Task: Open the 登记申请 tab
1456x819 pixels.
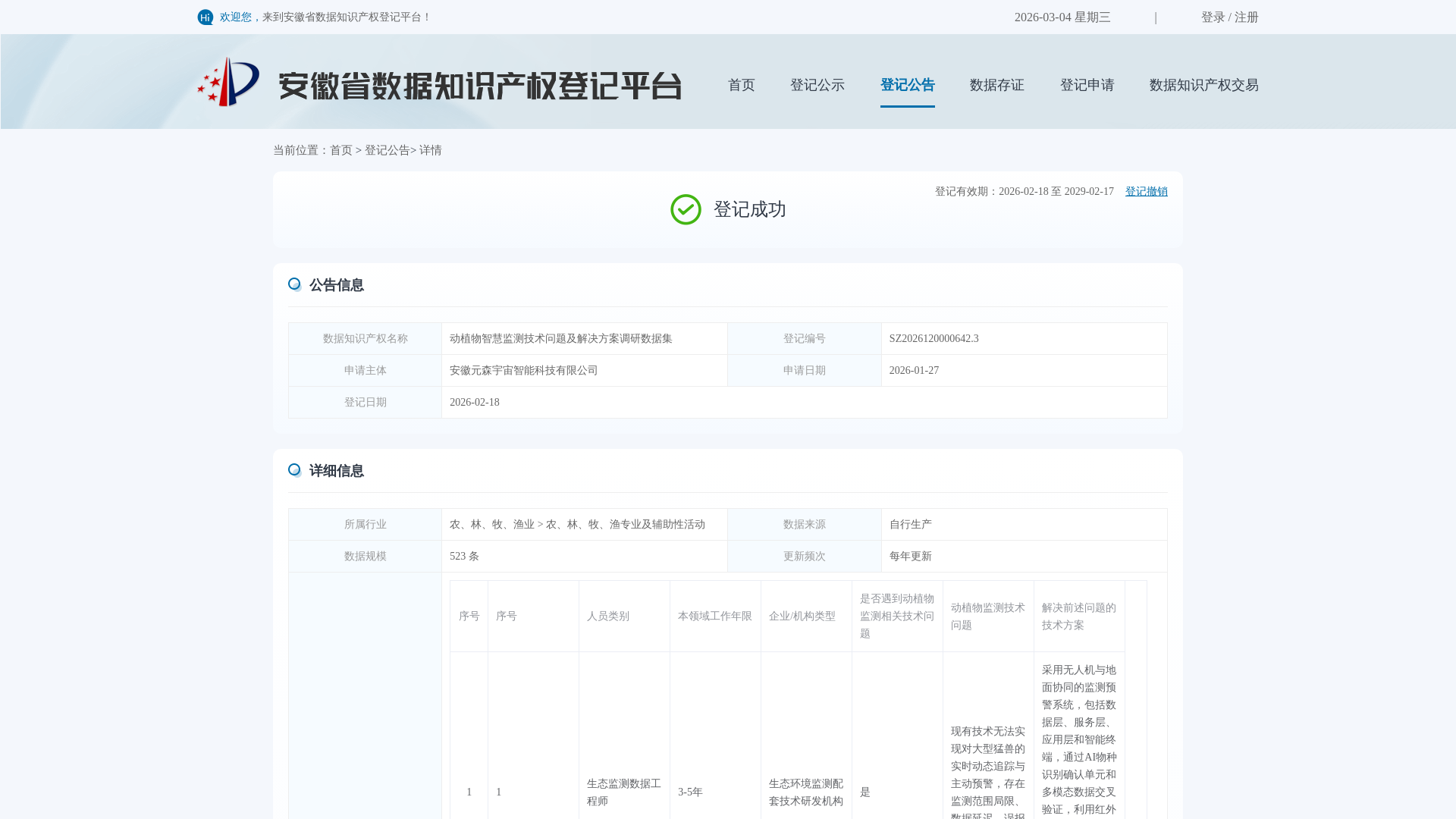Action: pos(1087,85)
